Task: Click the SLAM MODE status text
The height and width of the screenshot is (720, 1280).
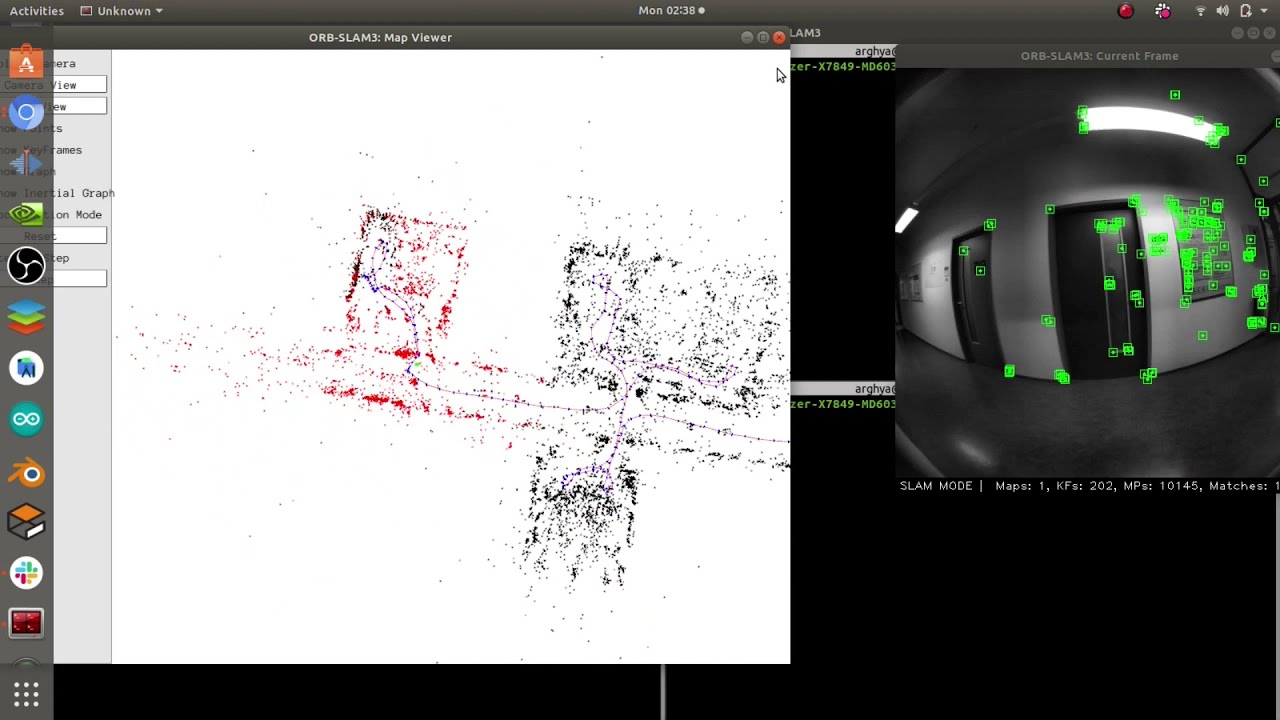Action: pyautogui.click(x=936, y=486)
